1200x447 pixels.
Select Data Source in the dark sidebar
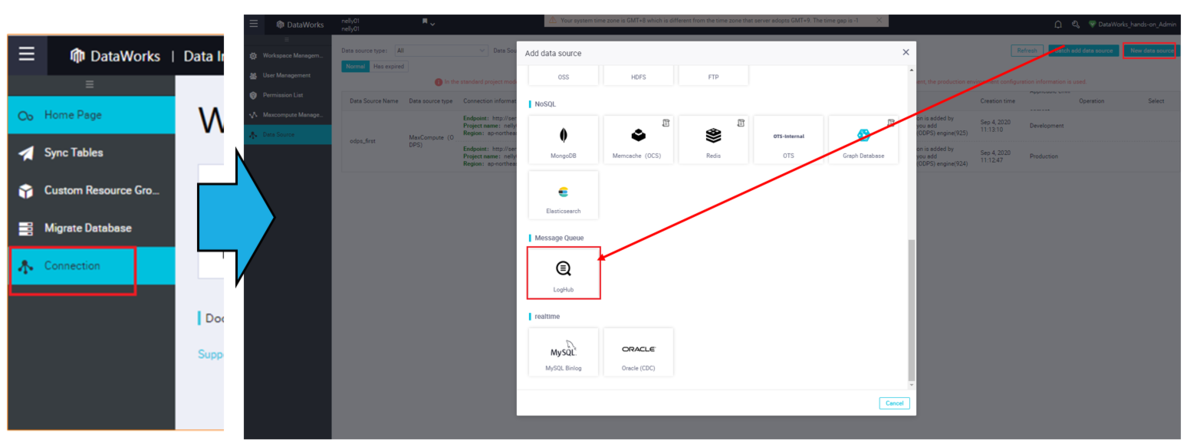click(x=288, y=134)
